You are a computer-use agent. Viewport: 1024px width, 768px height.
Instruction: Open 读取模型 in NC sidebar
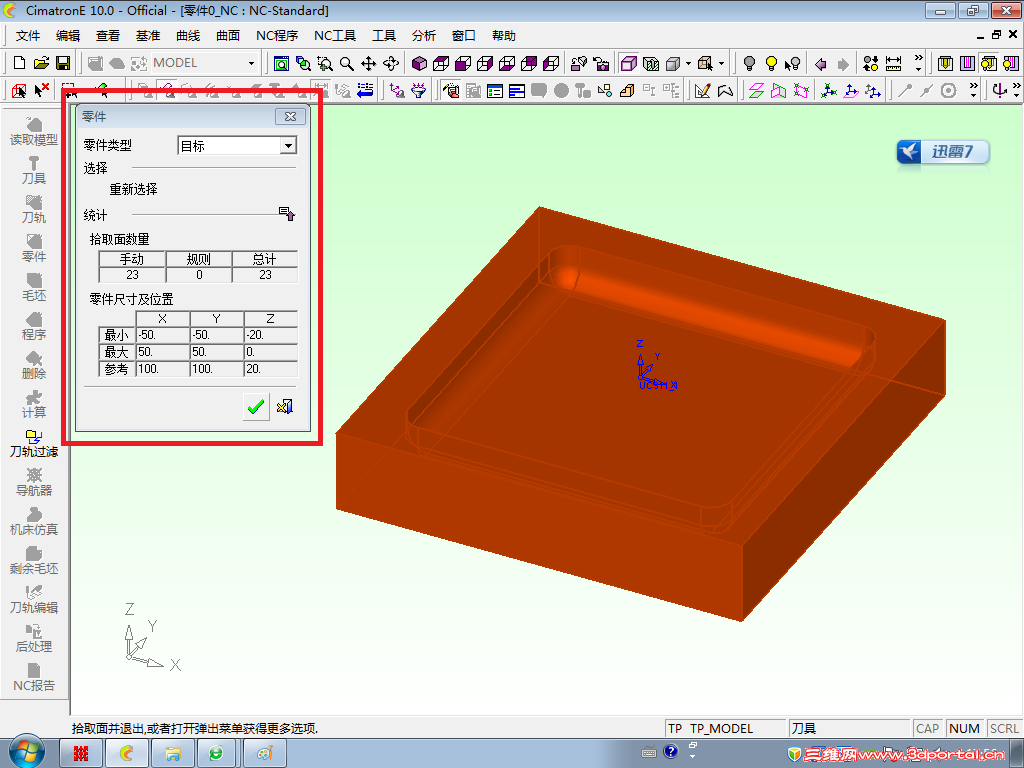coord(34,131)
